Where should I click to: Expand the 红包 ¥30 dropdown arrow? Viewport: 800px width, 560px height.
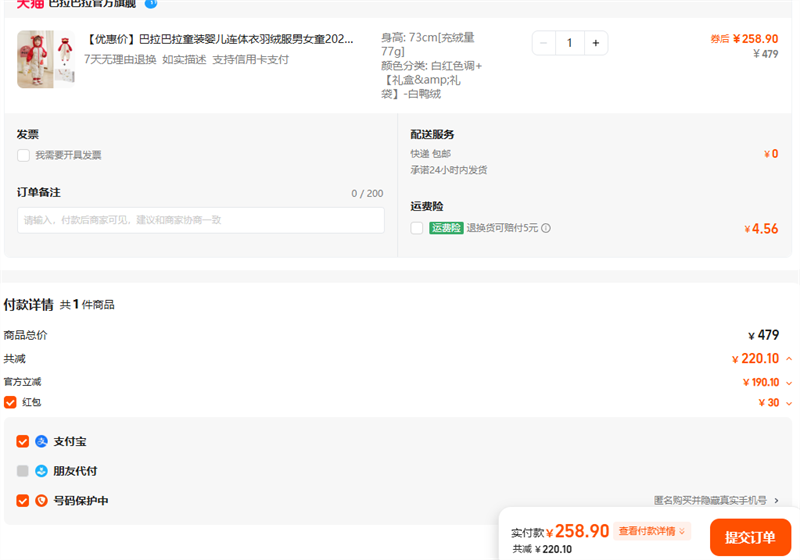tap(789, 403)
